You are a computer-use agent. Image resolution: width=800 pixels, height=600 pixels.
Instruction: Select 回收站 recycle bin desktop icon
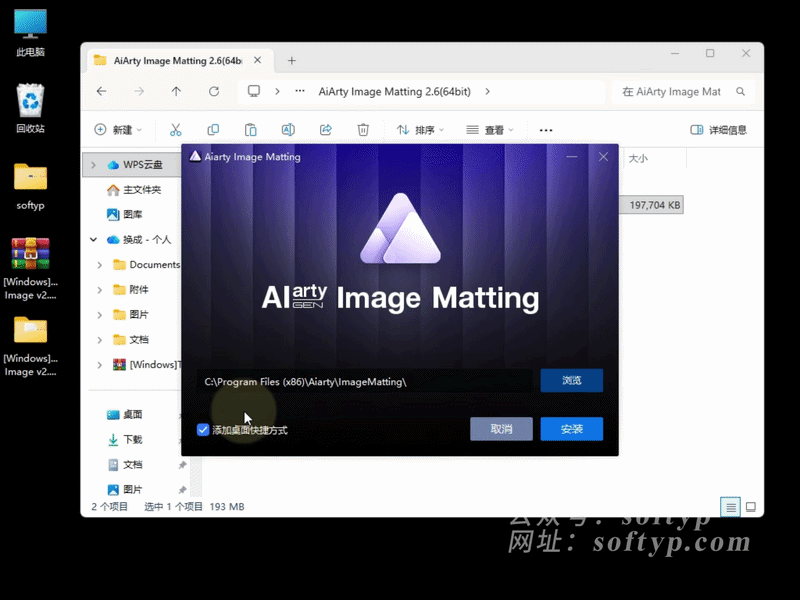30,108
